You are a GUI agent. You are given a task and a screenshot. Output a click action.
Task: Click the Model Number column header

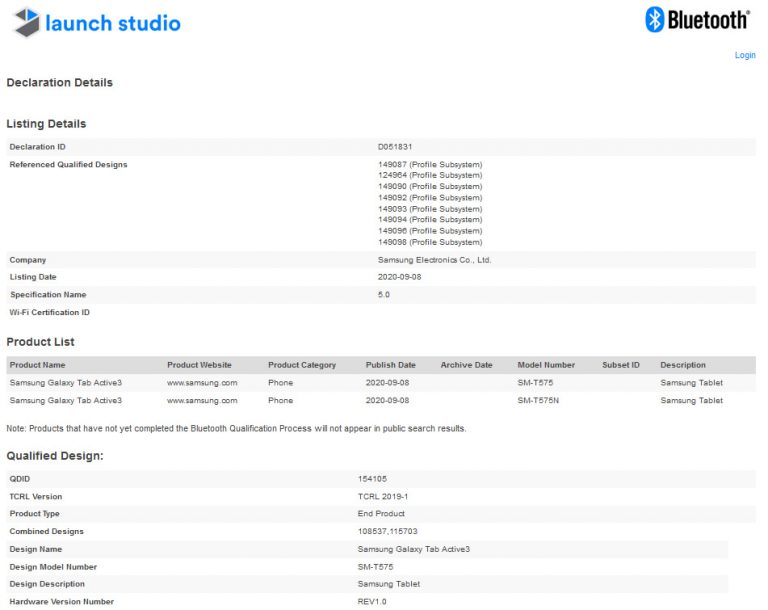tap(546, 365)
